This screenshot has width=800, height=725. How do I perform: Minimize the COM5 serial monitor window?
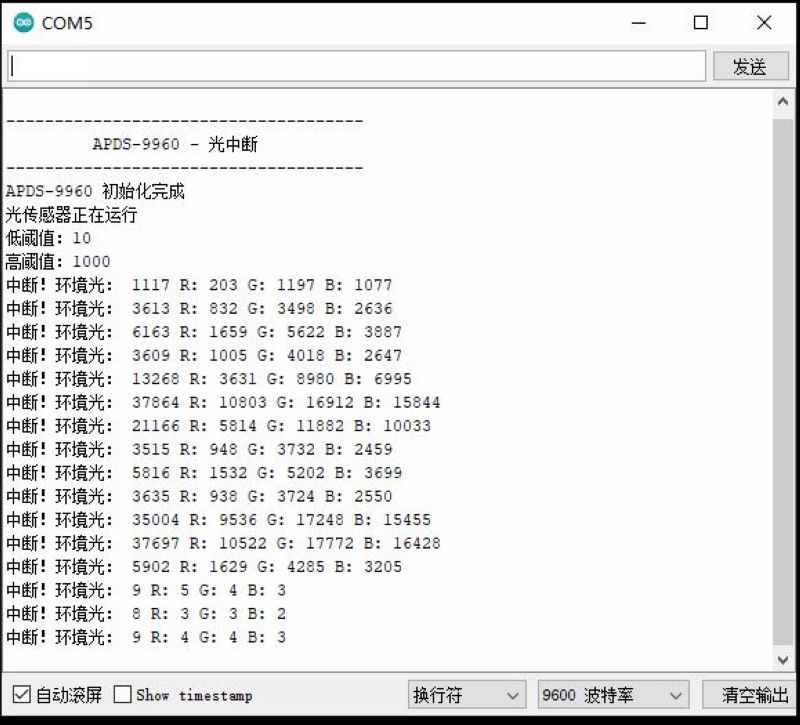click(x=637, y=22)
